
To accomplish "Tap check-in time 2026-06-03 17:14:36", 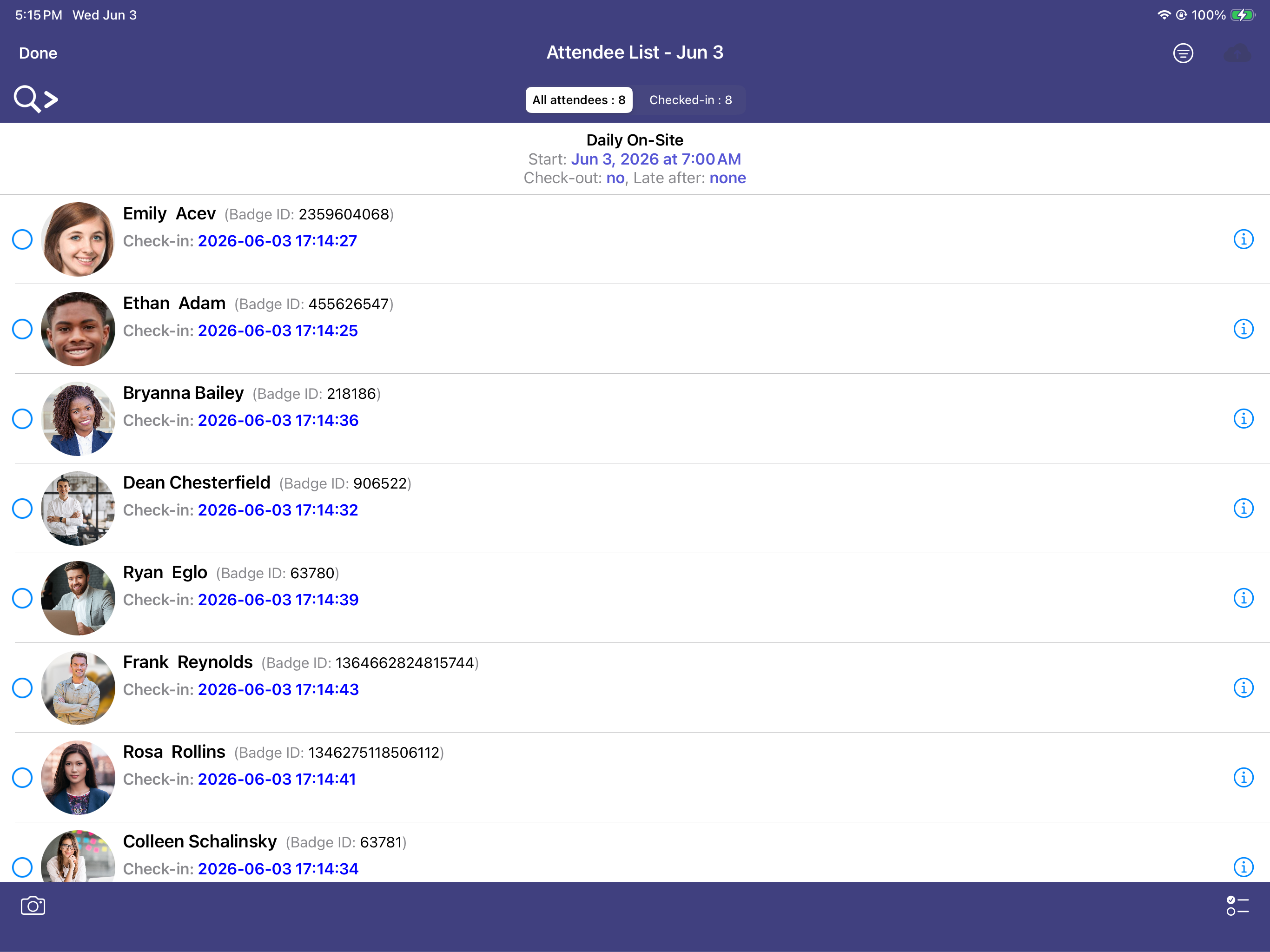I will (x=278, y=420).
